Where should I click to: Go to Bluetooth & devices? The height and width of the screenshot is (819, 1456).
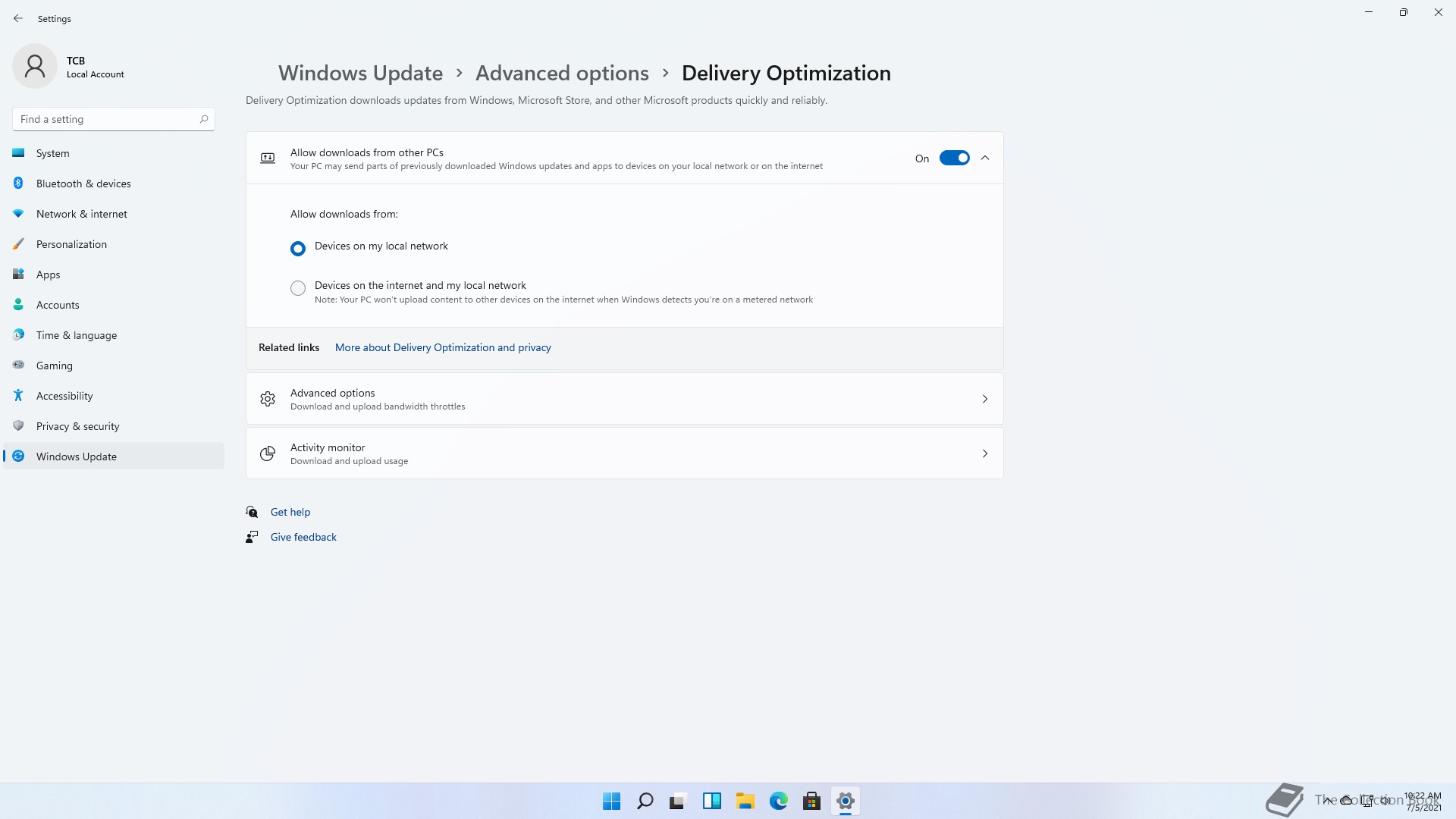coord(114,184)
